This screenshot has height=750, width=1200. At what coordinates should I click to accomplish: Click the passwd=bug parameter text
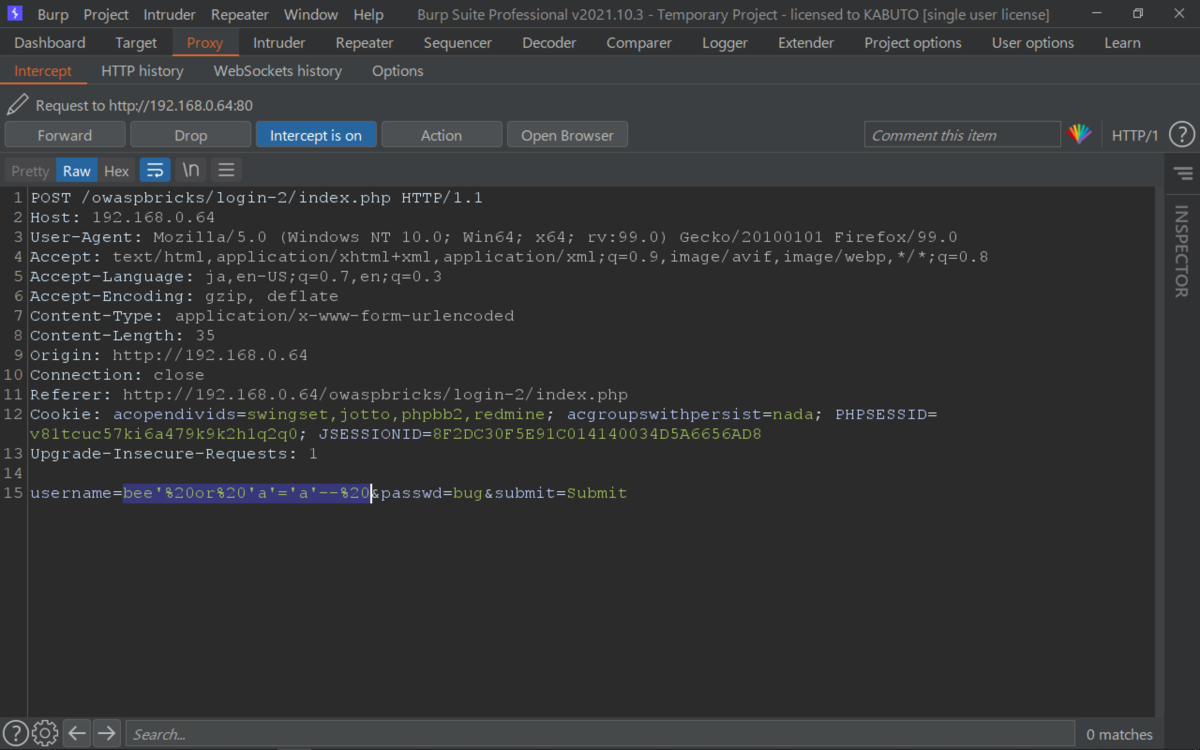point(431,493)
